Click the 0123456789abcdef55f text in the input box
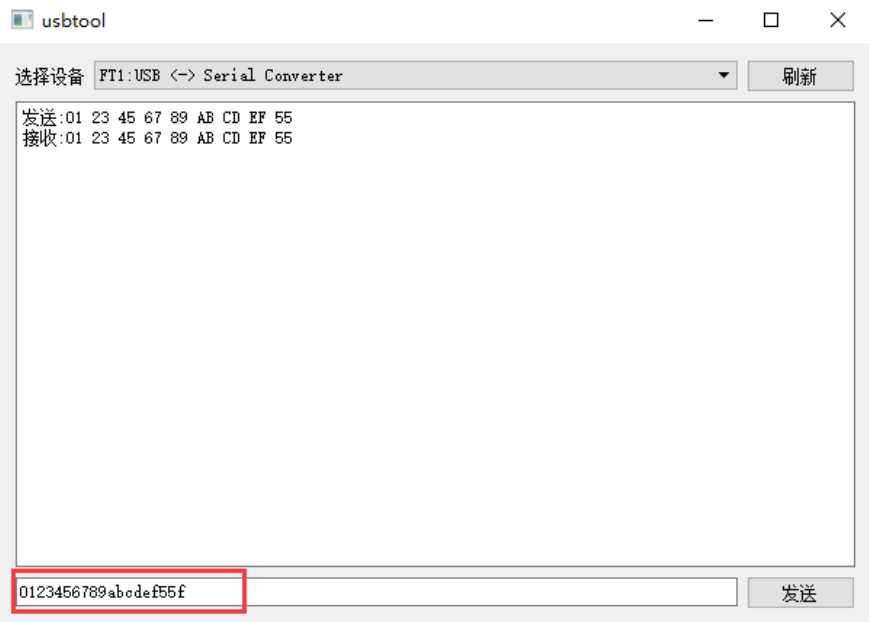The width and height of the screenshot is (869, 622). pyautogui.click(x=102, y=592)
